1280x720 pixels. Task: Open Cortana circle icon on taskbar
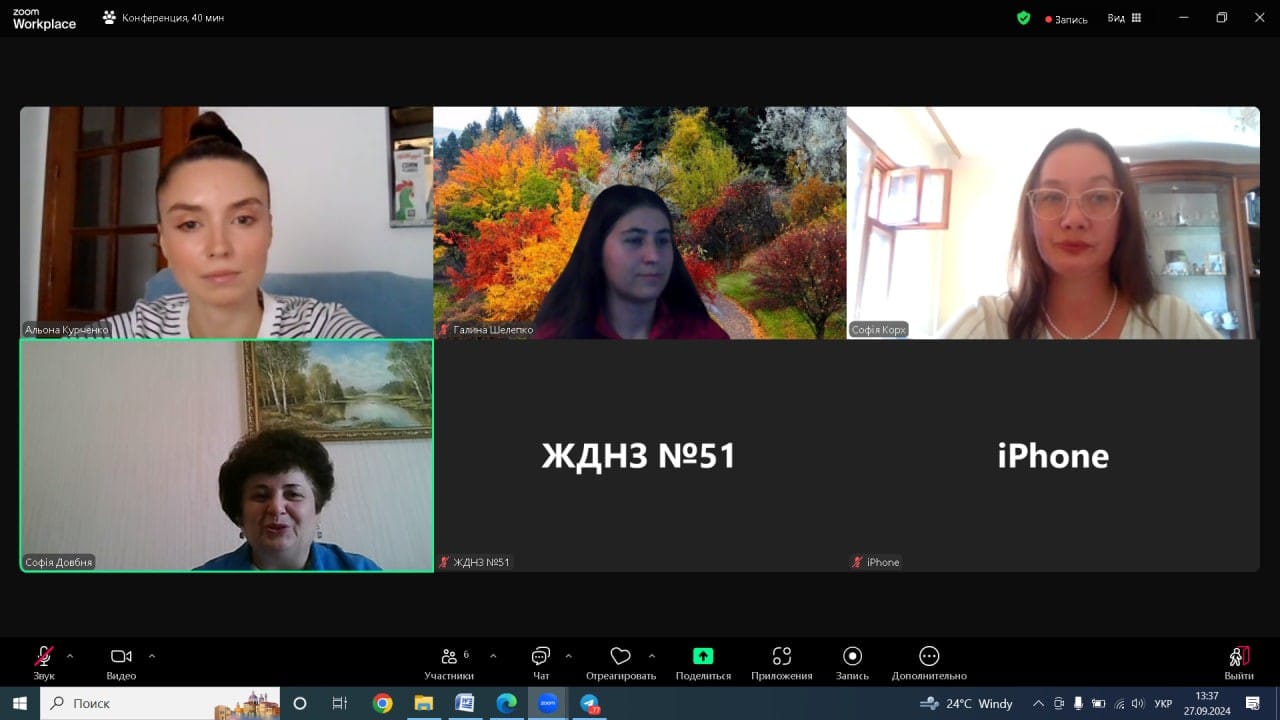[299, 703]
